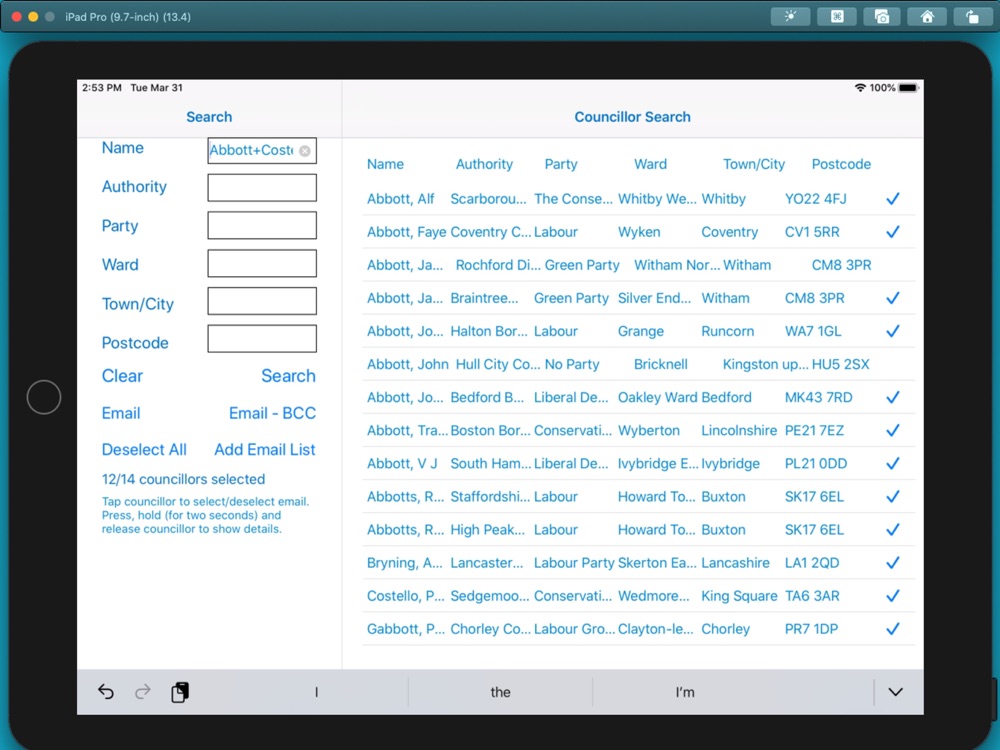
Task: Choose the "the" keyboard suggestion
Action: [500, 692]
